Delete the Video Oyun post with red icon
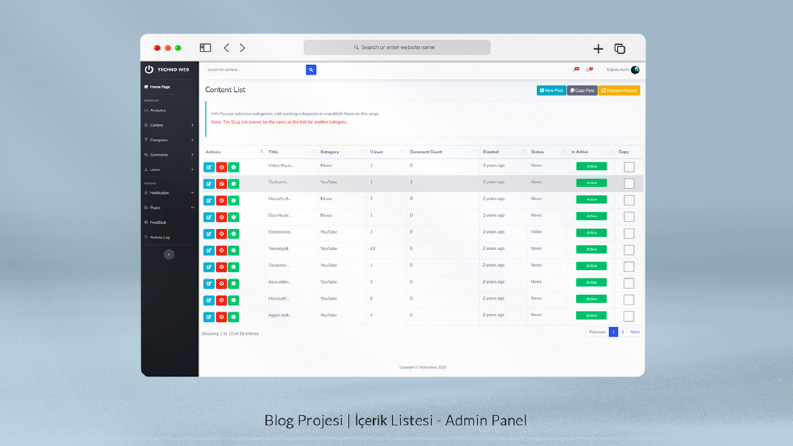This screenshot has width=793, height=446. (222, 167)
